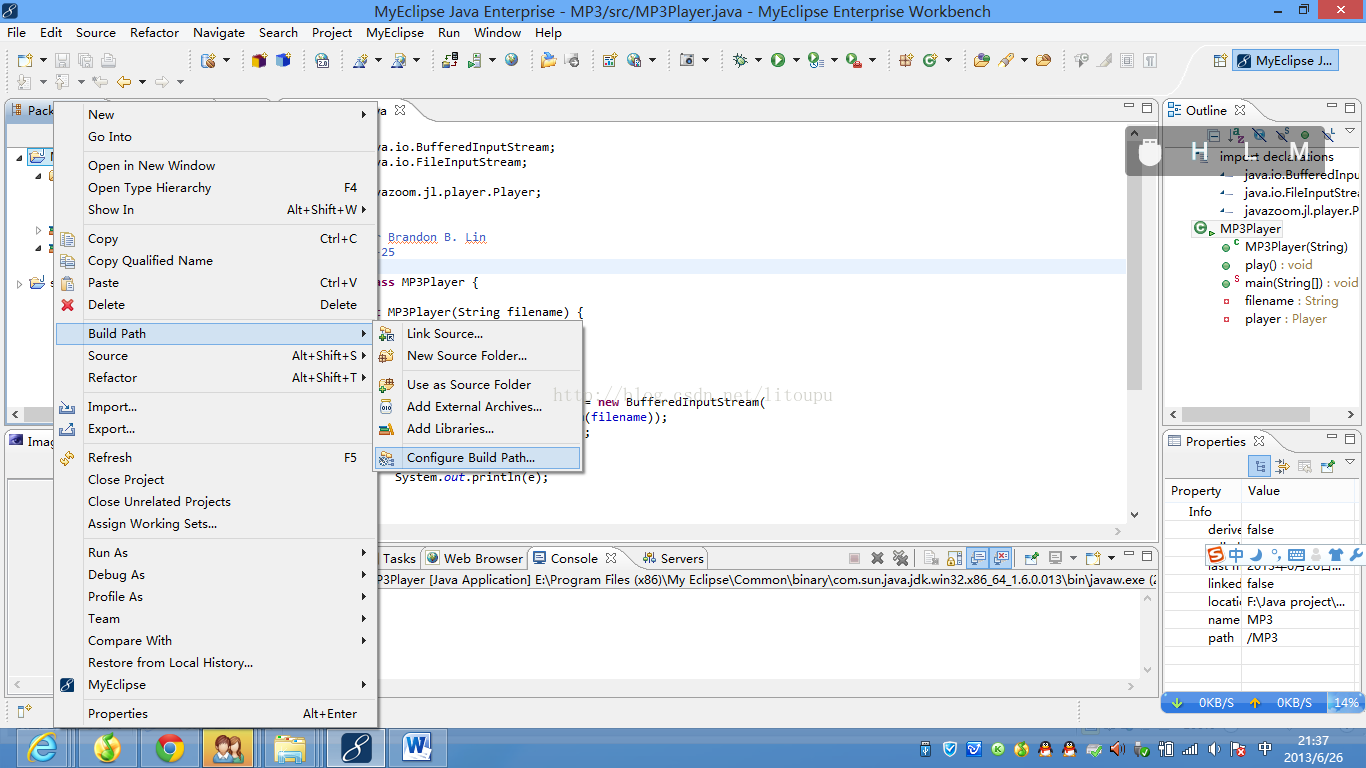Close the Properties view tab
Viewport: 1366px width, 768px height.
1259,441
